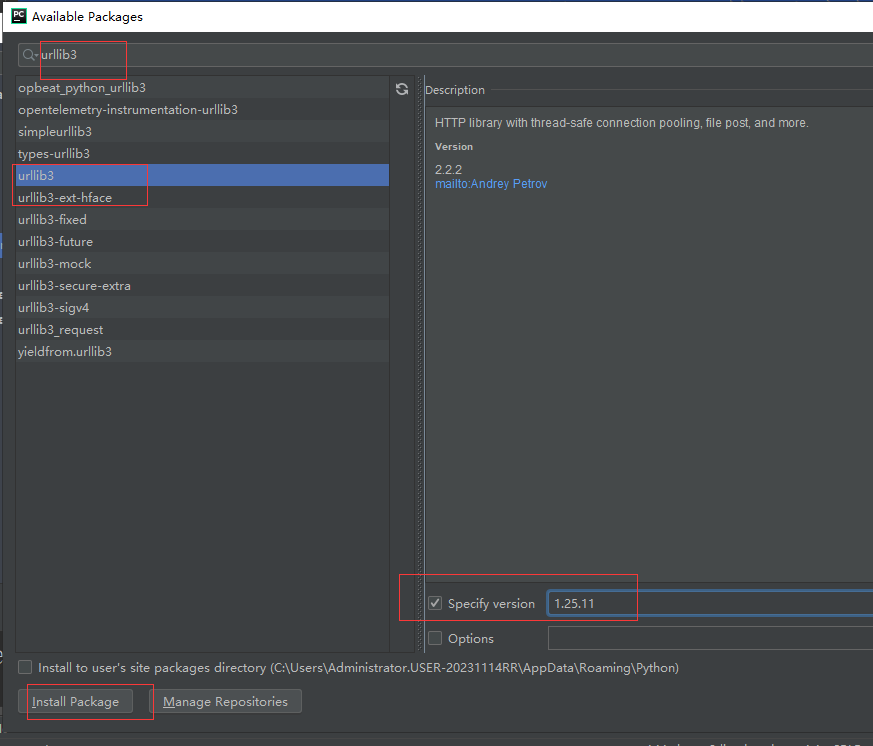Focus the Options text field
Viewport: 873px width, 746px height.
pyautogui.click(x=710, y=638)
